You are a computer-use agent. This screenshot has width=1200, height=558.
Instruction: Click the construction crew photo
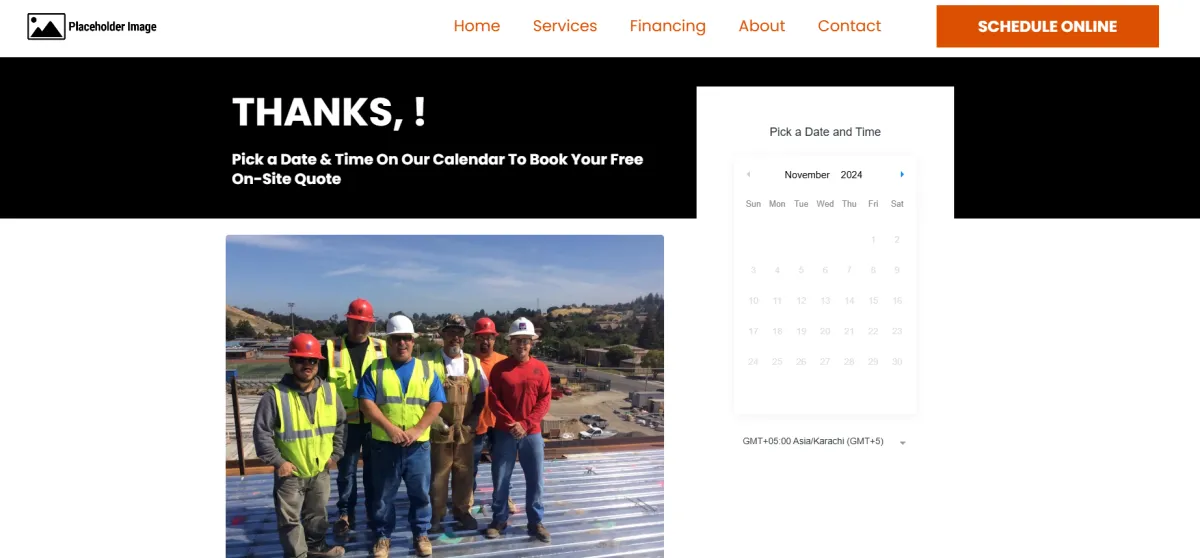445,396
